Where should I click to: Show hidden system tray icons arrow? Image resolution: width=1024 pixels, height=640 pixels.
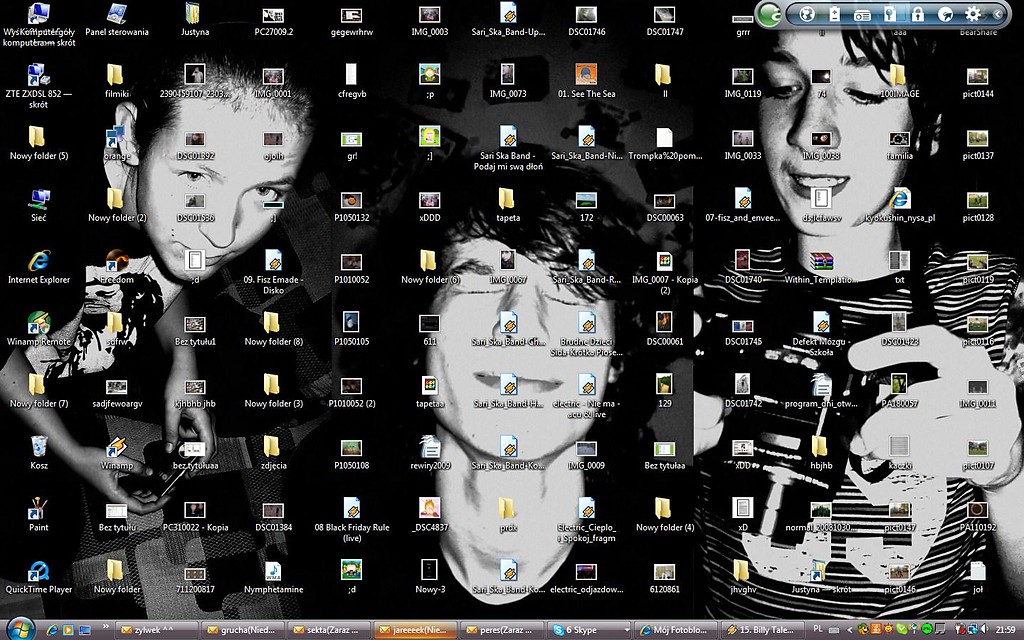(x=852, y=629)
